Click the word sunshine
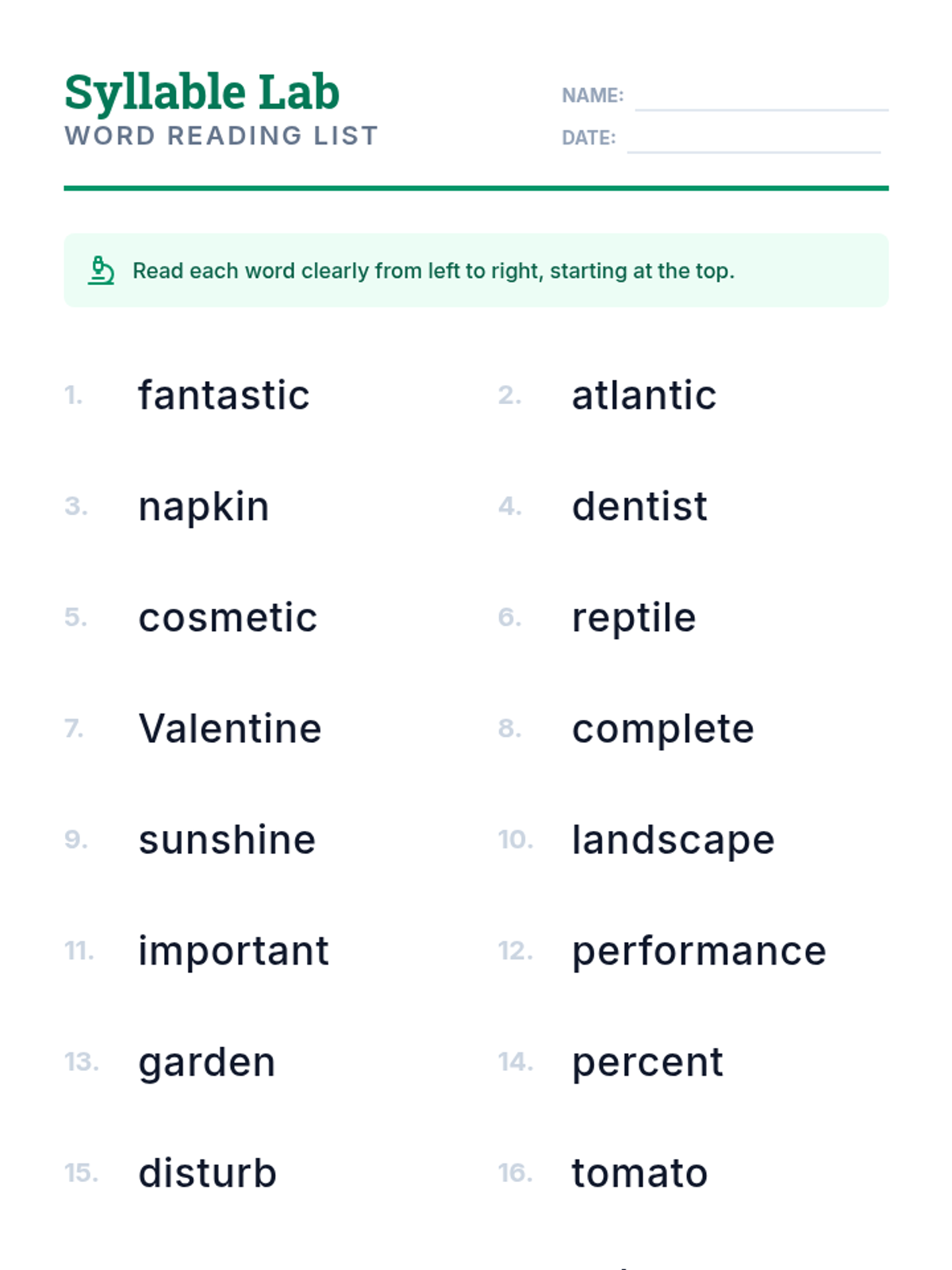 [227, 840]
